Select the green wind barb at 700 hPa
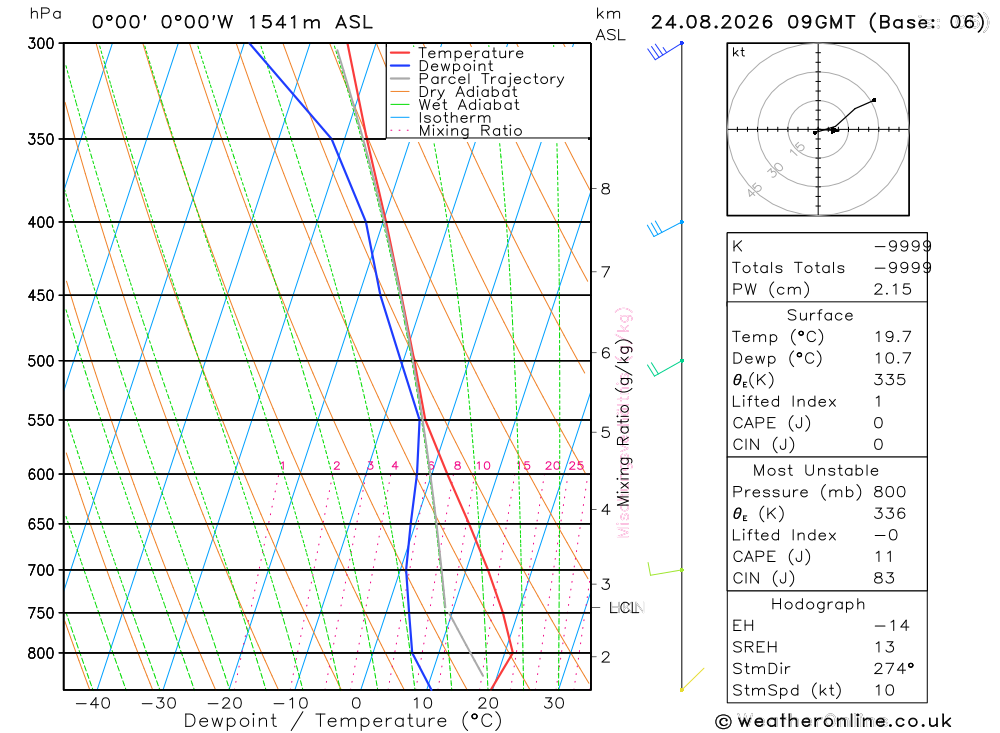 [x=665, y=570]
